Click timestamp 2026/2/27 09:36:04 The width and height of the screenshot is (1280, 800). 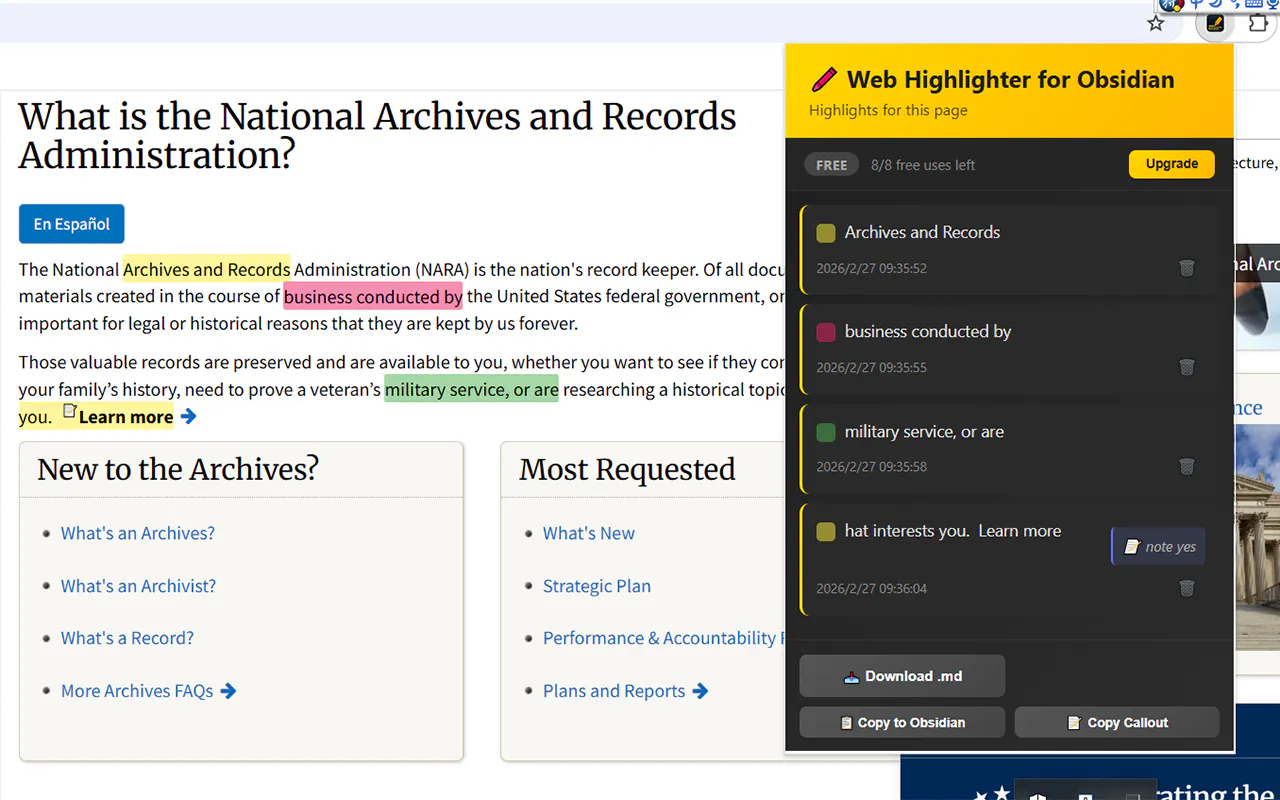(872, 588)
